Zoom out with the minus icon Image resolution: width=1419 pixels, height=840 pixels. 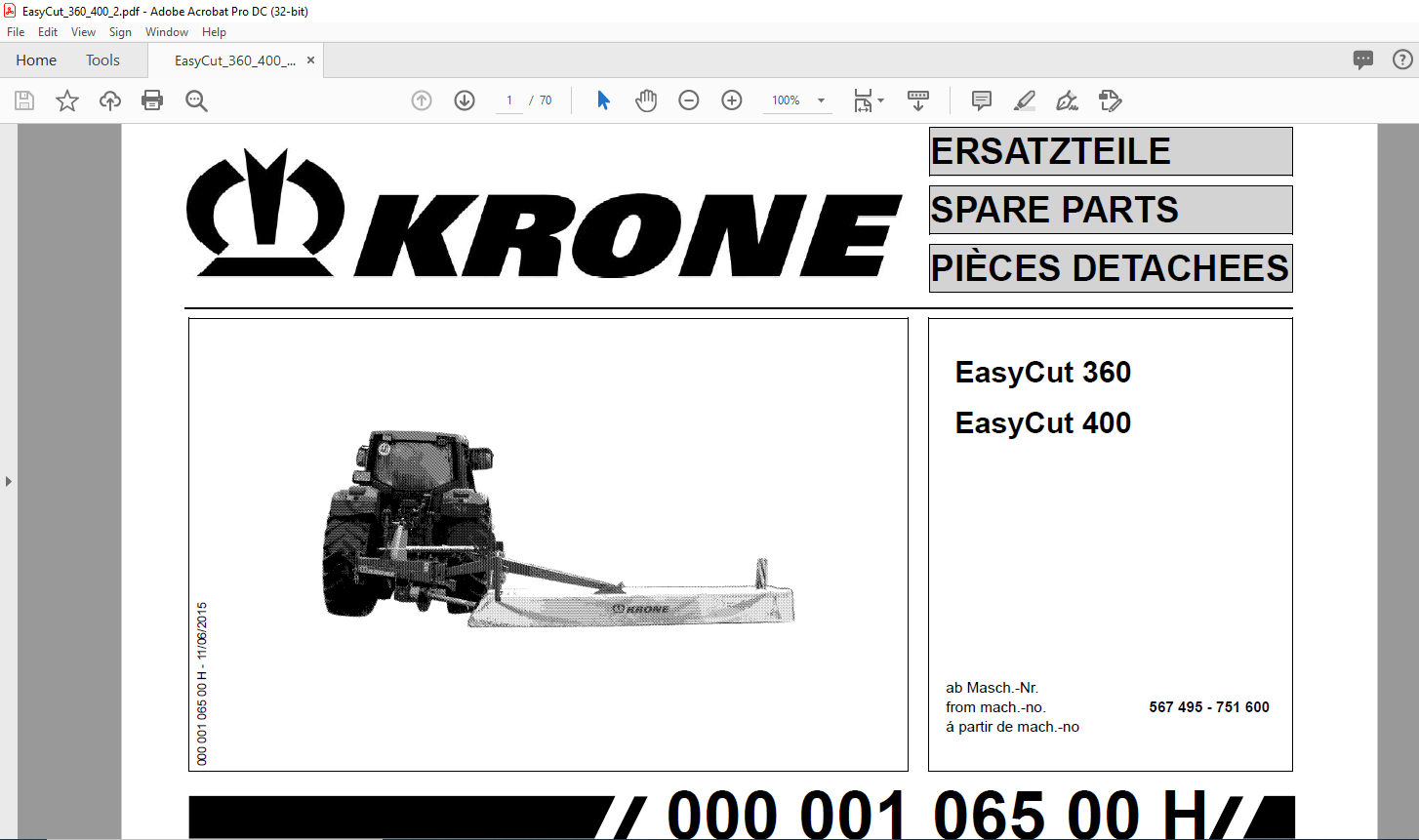(689, 100)
